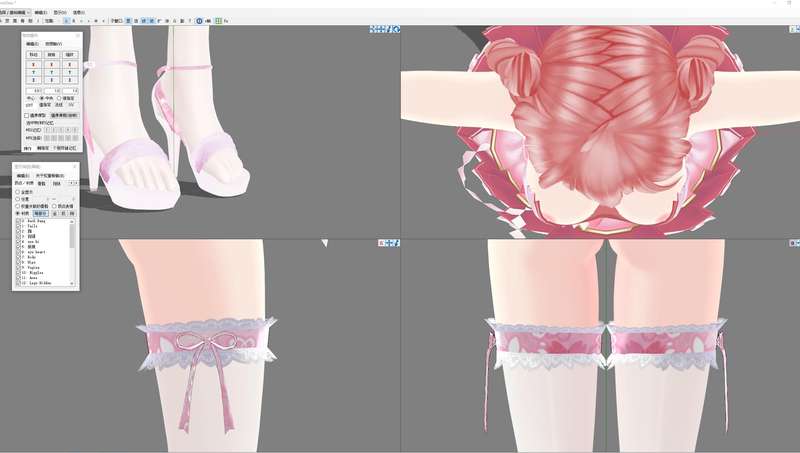The width and height of the screenshot is (800, 453).
Task: Expand the tab overflow arrows in display panel
Action: [73, 183]
